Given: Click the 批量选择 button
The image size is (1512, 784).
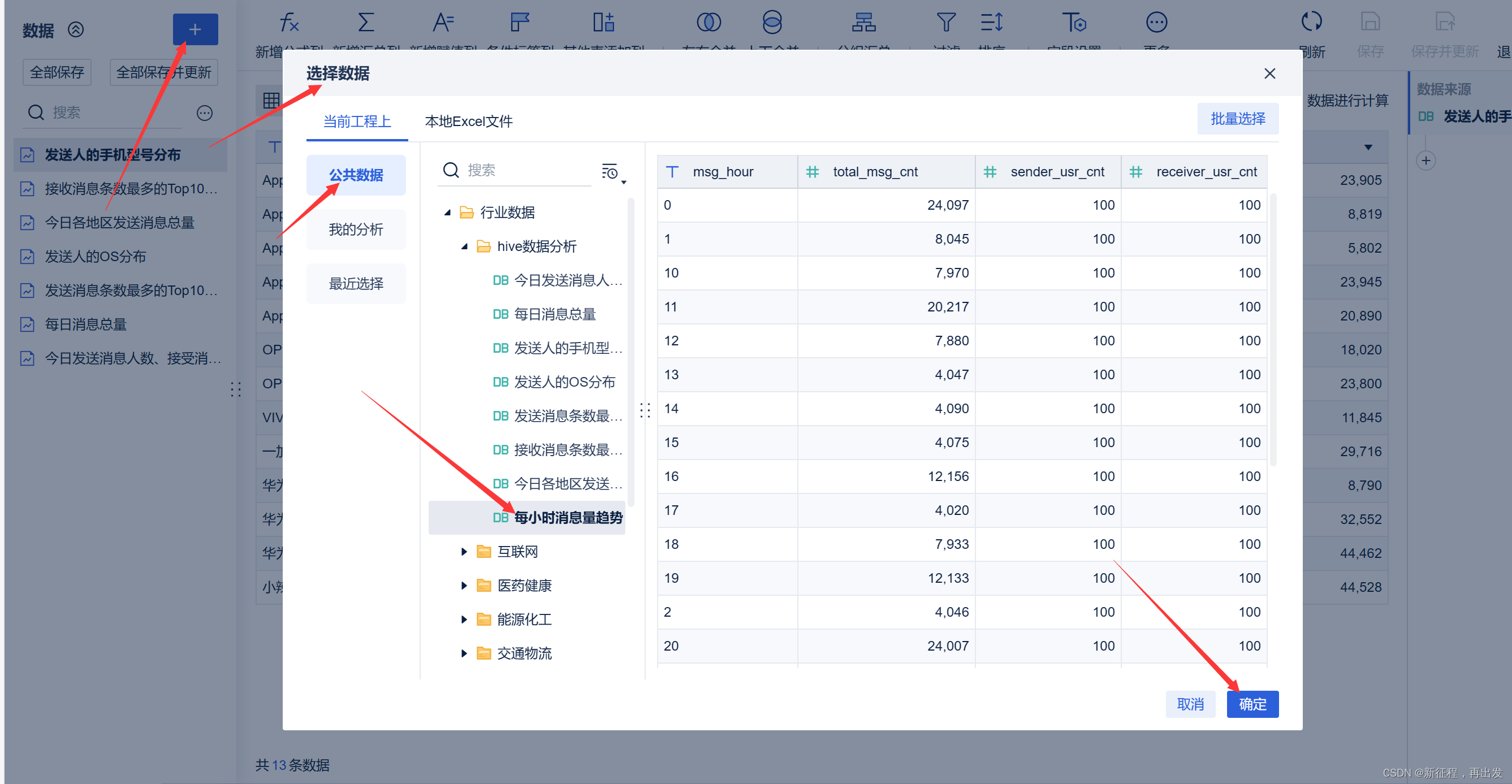Looking at the screenshot, I should click(x=1237, y=119).
